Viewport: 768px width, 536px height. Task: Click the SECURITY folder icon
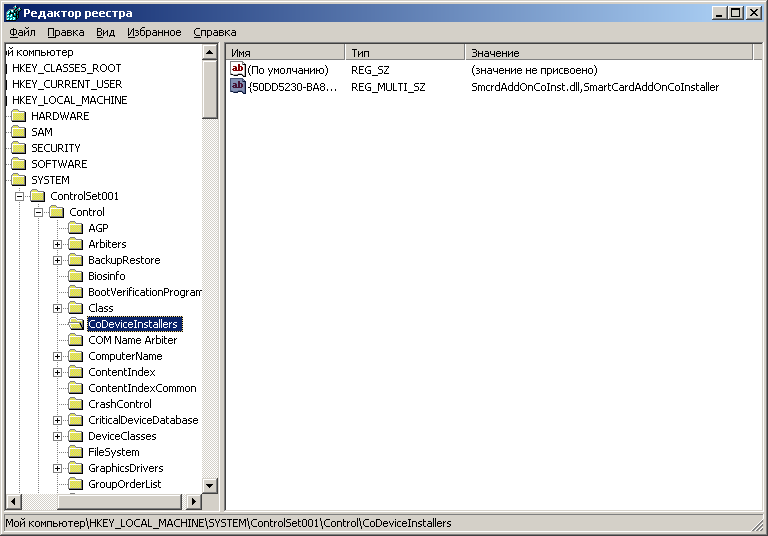(x=19, y=148)
